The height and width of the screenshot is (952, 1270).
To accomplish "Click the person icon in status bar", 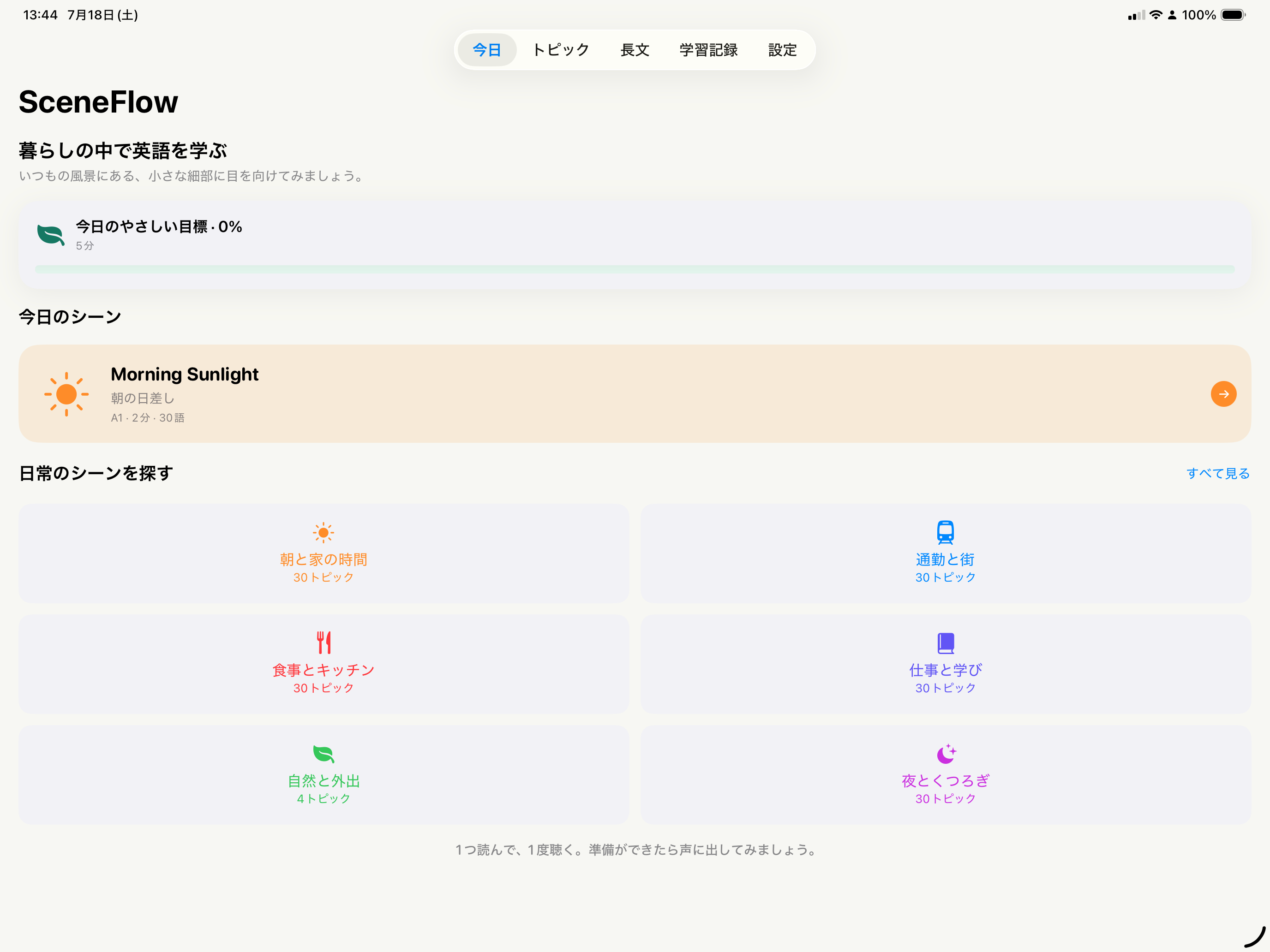I will click(x=1172, y=15).
